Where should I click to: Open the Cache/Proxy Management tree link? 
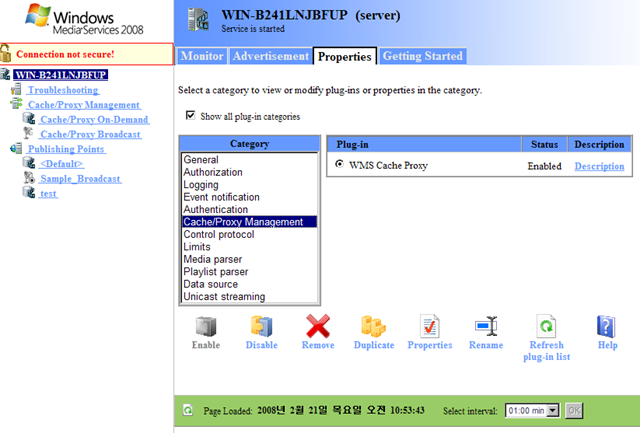[84, 105]
